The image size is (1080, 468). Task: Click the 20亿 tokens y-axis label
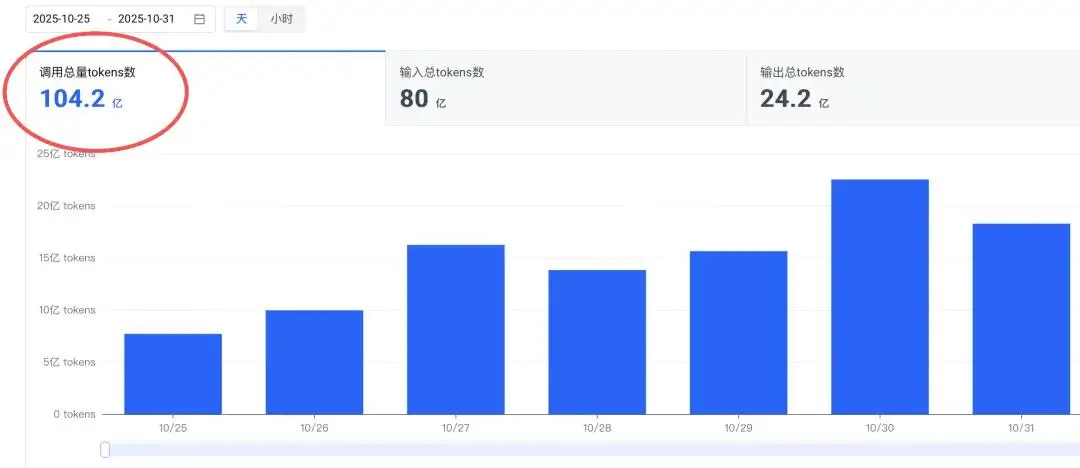point(66,206)
